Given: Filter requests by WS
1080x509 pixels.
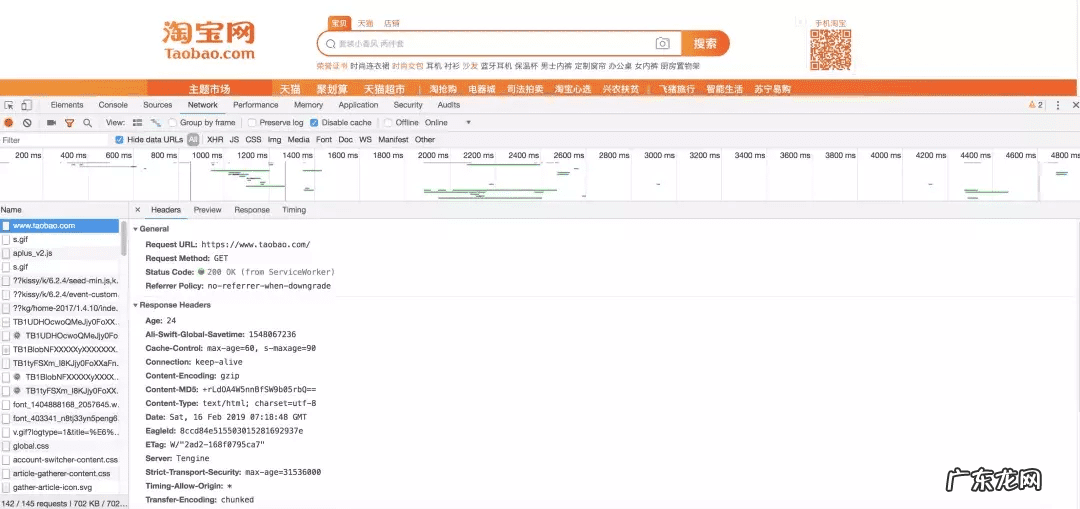Looking at the screenshot, I should 365,140.
